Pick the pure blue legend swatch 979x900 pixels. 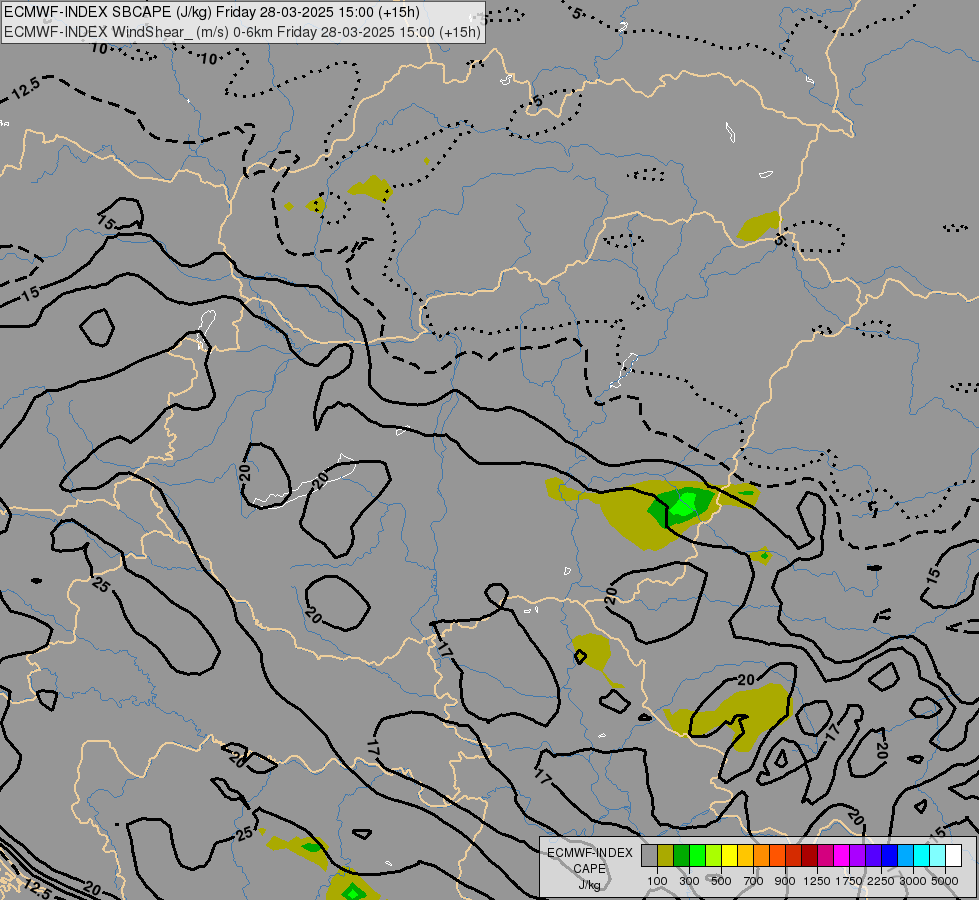pyautogui.click(x=890, y=855)
